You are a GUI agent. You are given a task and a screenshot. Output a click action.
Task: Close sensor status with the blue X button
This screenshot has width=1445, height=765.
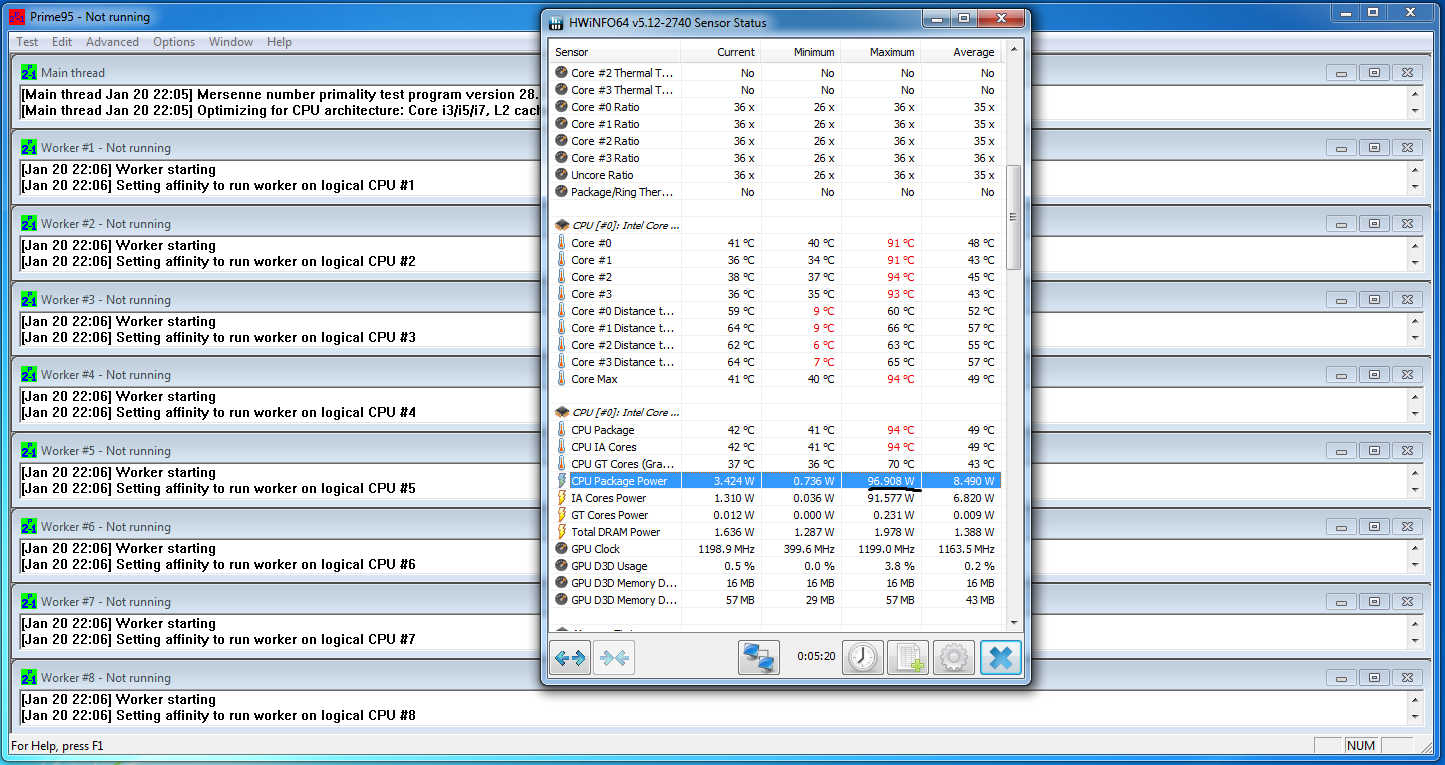point(1000,658)
